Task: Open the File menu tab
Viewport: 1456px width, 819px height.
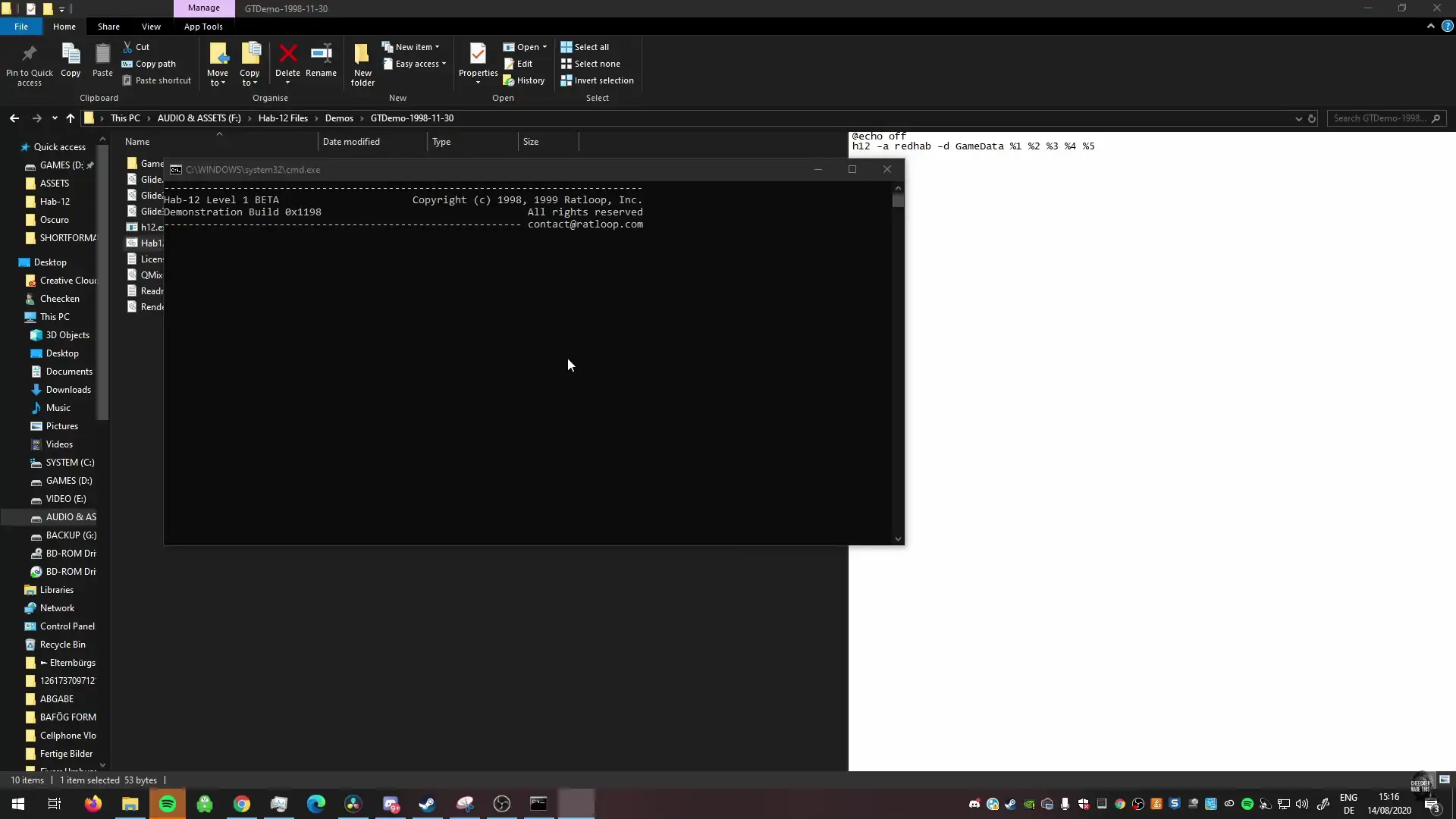Action: [x=21, y=27]
